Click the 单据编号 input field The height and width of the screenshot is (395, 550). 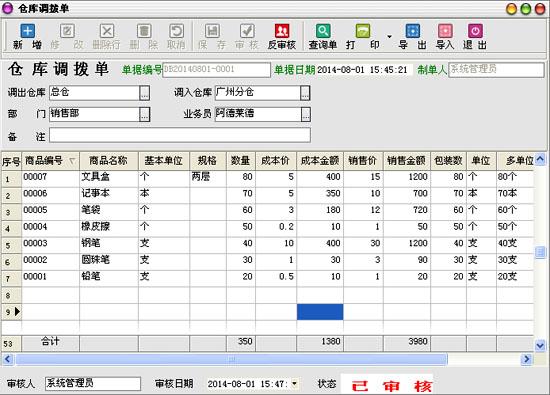pyautogui.click(x=216, y=70)
